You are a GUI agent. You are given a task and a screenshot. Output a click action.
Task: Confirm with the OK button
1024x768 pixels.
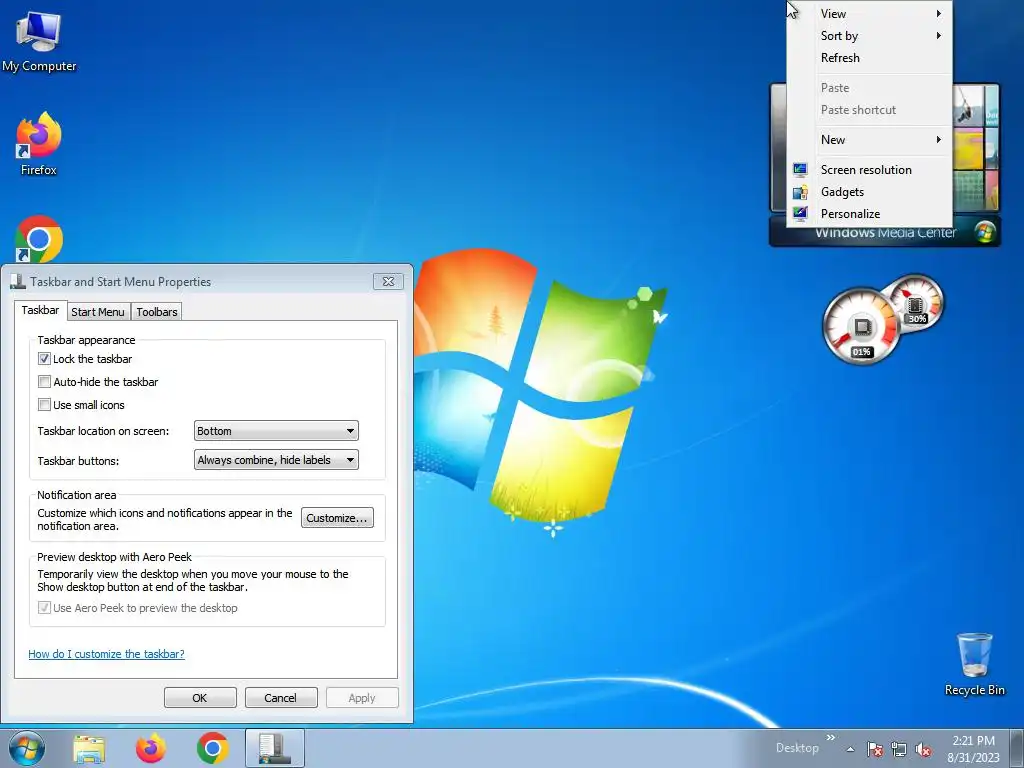click(x=200, y=697)
